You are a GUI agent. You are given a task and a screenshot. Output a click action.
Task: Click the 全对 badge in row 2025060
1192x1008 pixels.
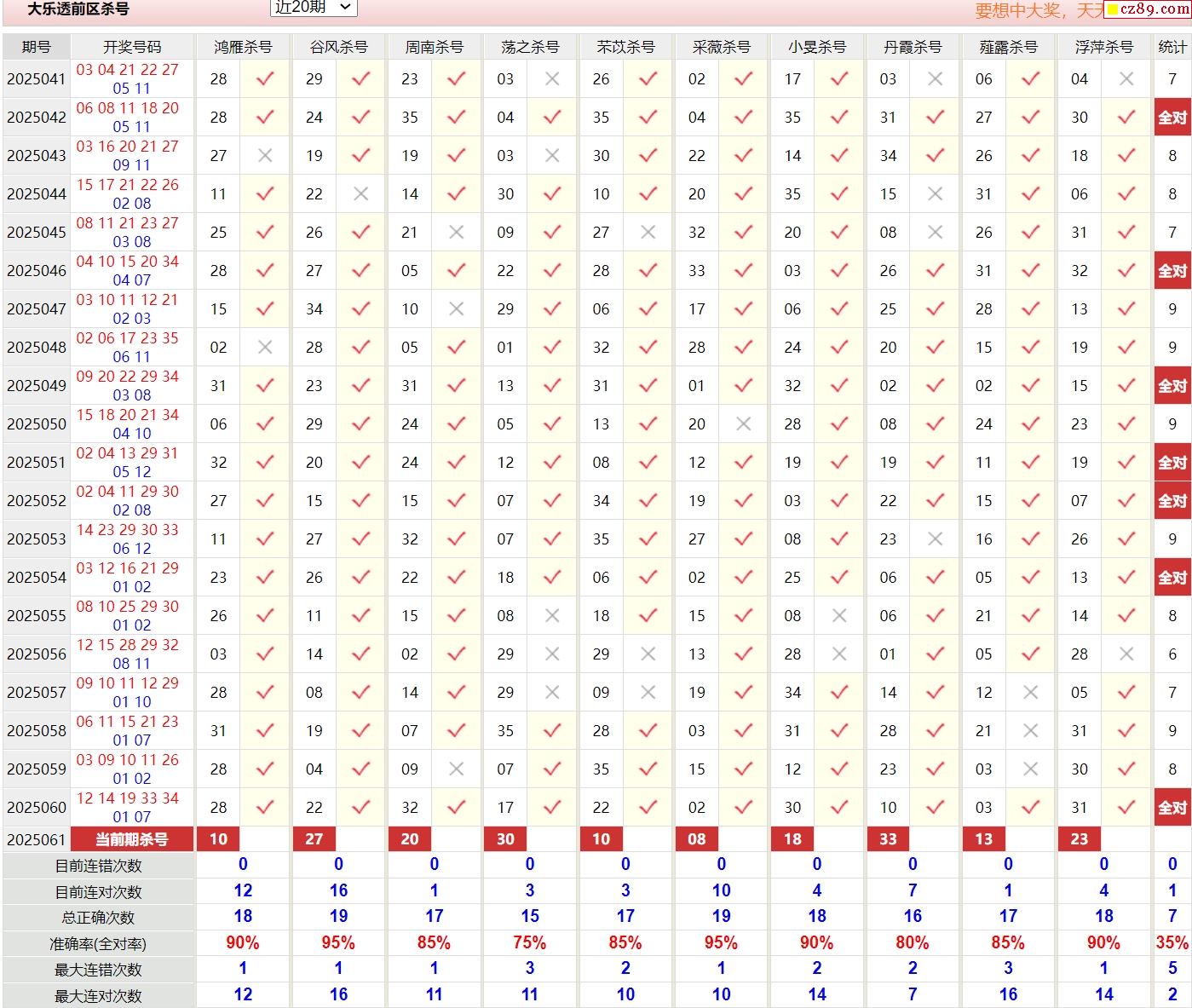coord(1172,808)
